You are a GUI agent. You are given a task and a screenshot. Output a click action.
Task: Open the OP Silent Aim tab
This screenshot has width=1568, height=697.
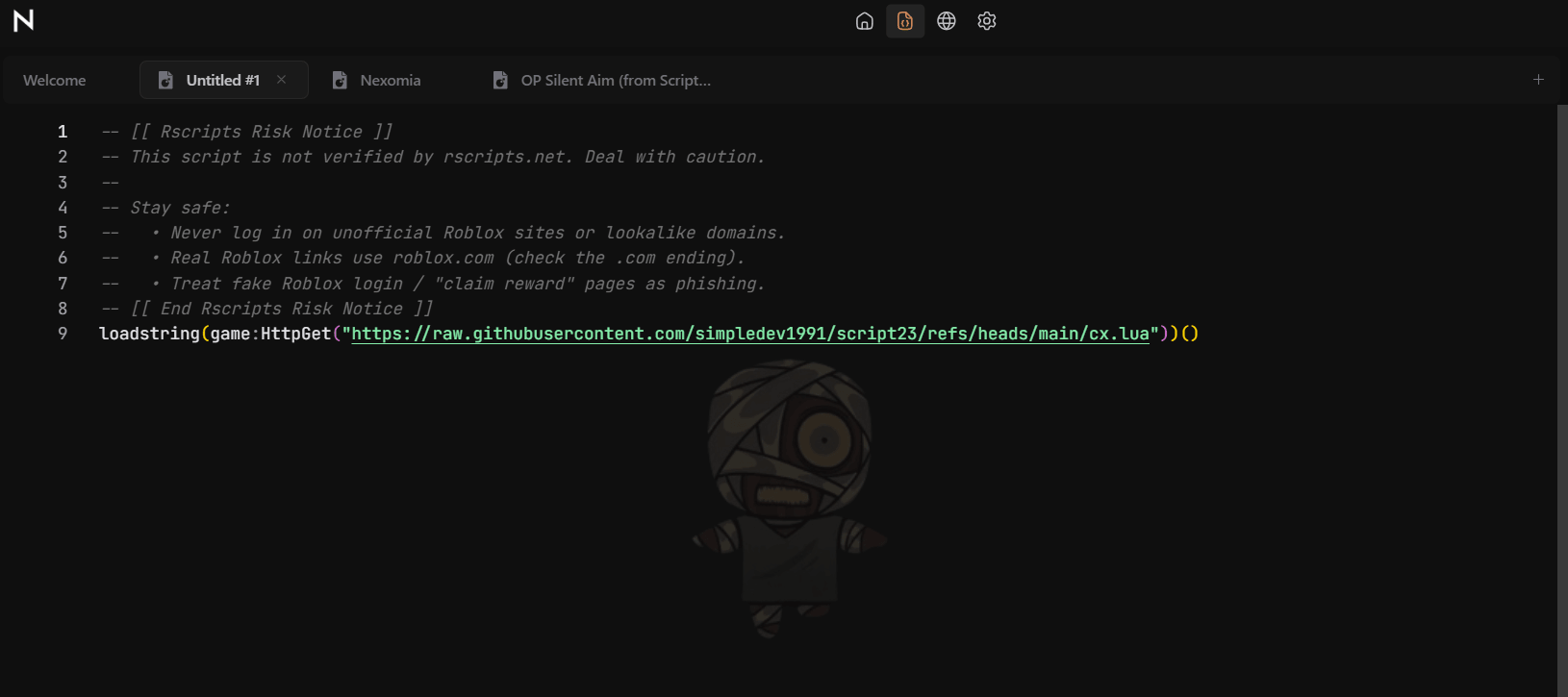point(616,80)
